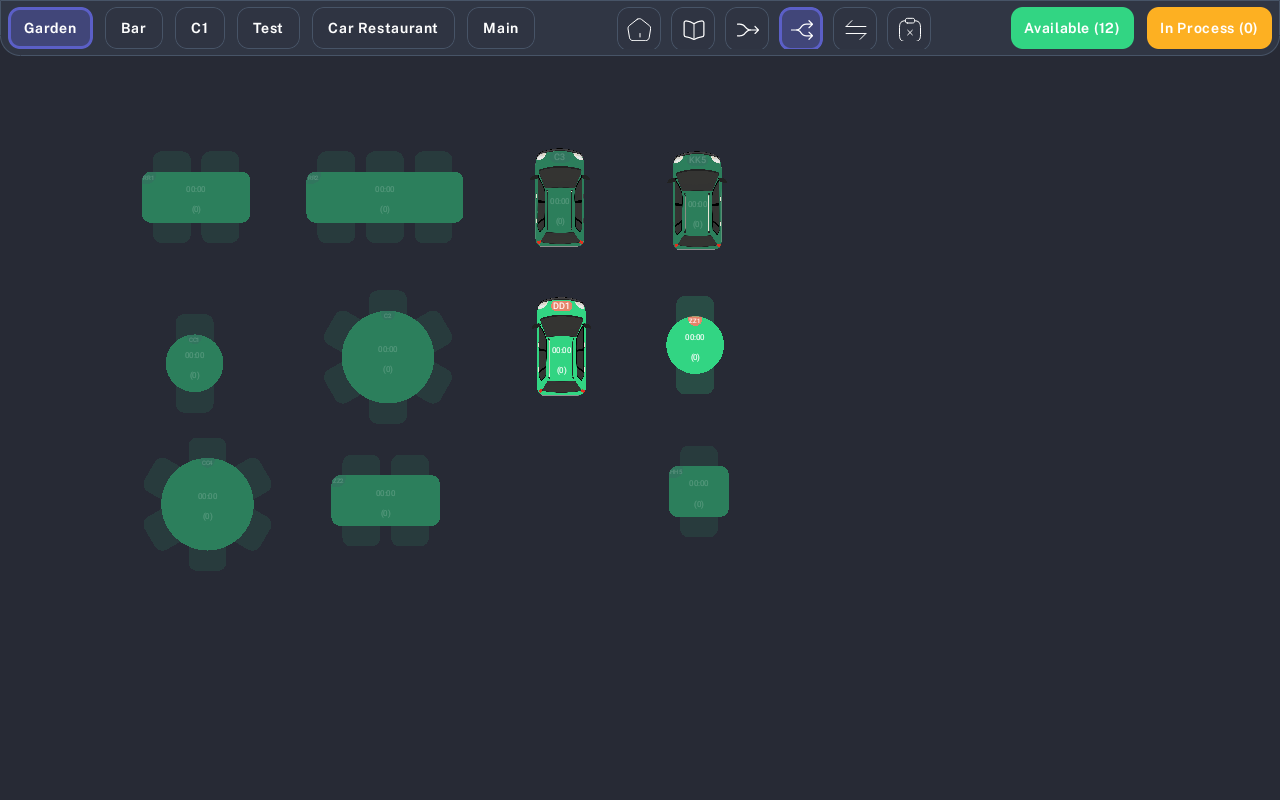1280x800 pixels.
Task: Open the book/menu icon
Action: tap(693, 29)
